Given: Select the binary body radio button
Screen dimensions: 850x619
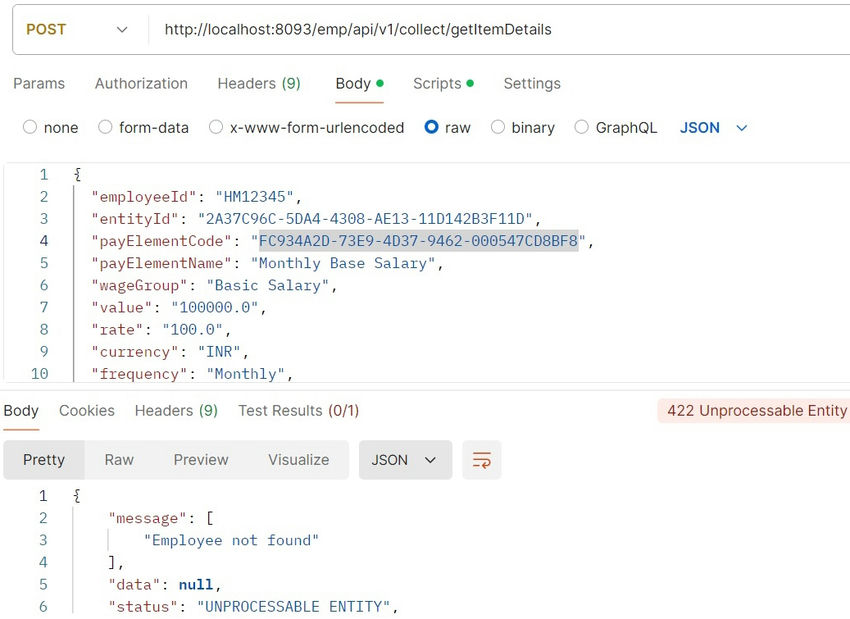Looking at the screenshot, I should tap(498, 127).
